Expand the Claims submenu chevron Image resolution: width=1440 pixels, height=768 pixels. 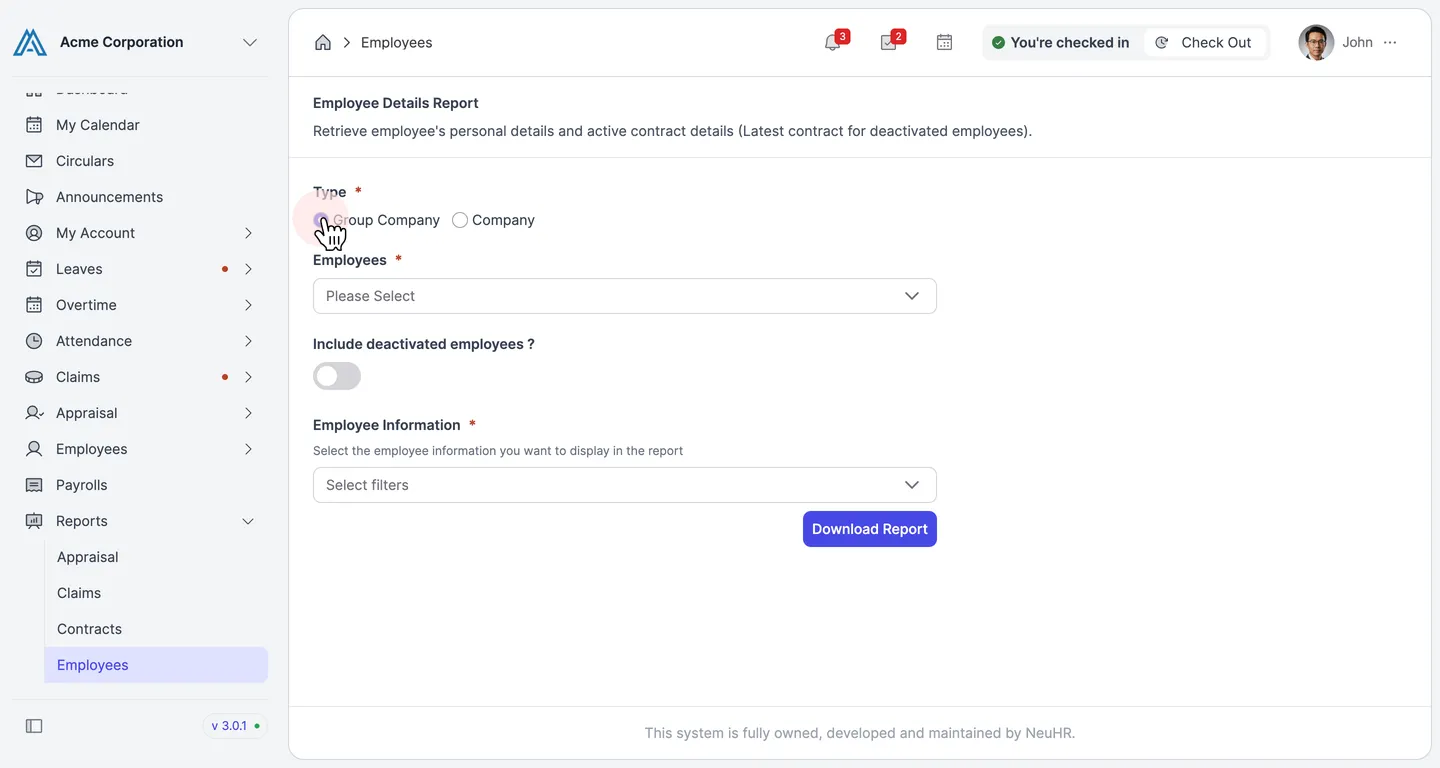coord(248,377)
